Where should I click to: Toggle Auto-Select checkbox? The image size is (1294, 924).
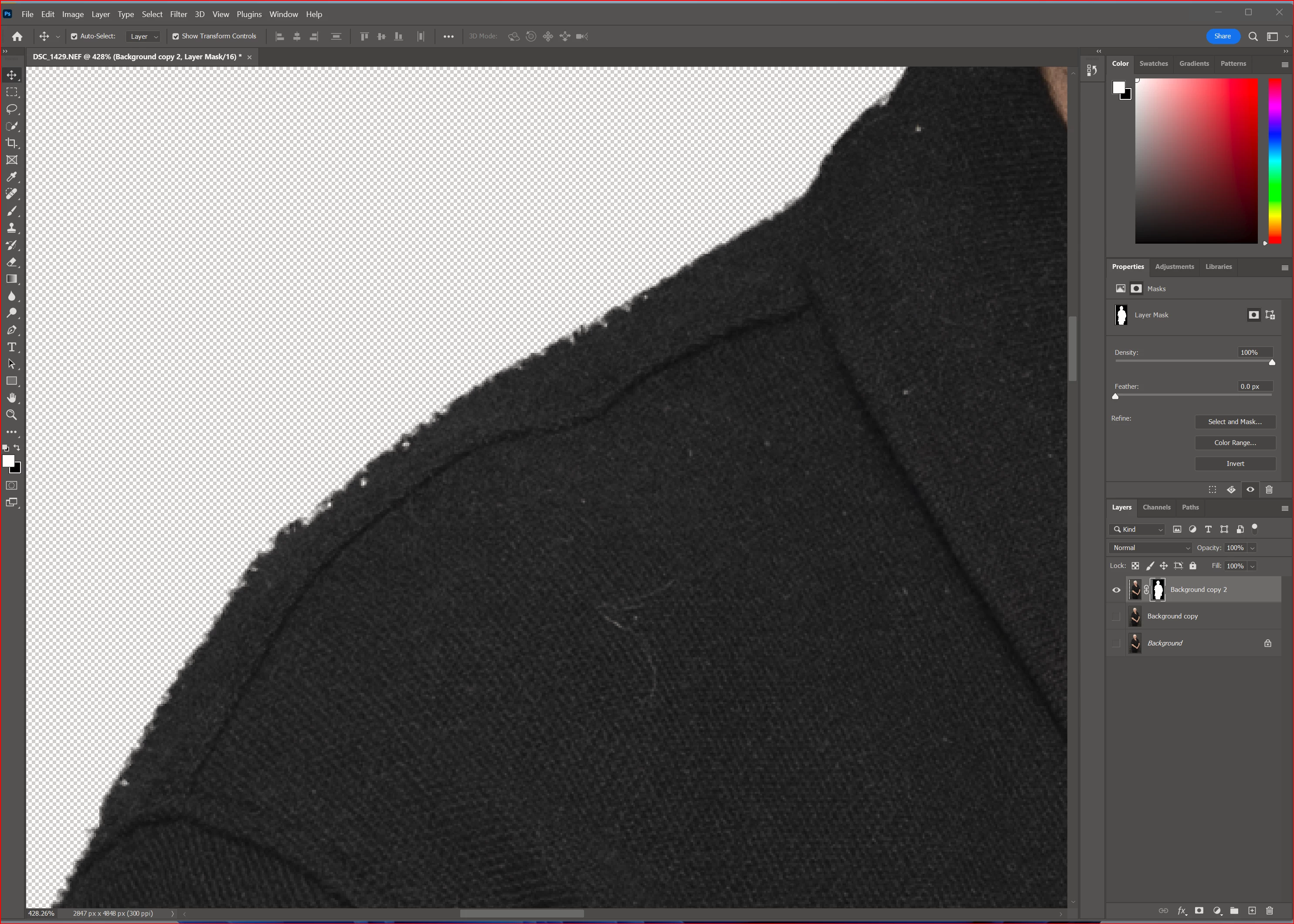[74, 37]
